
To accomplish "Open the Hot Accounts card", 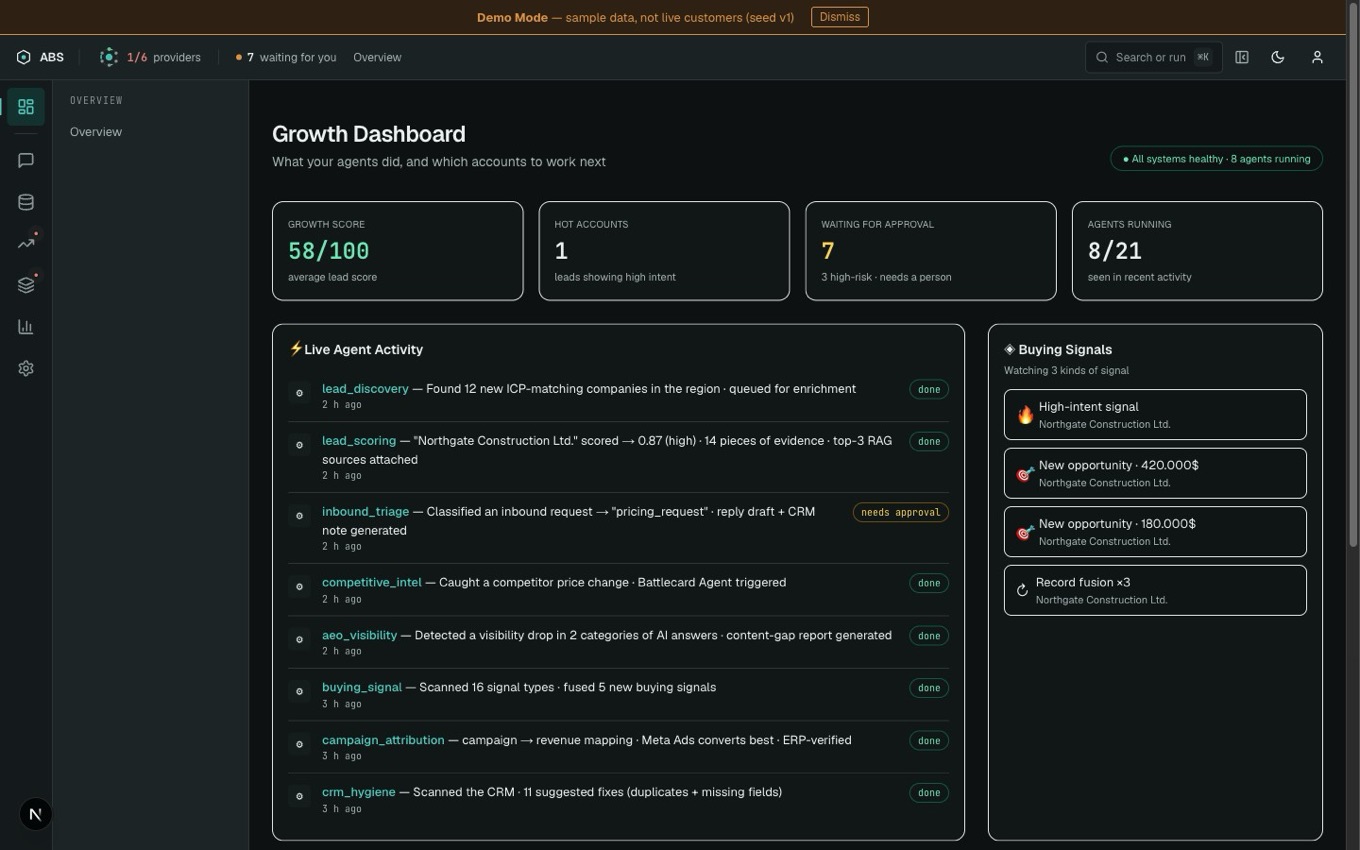I will (664, 251).
